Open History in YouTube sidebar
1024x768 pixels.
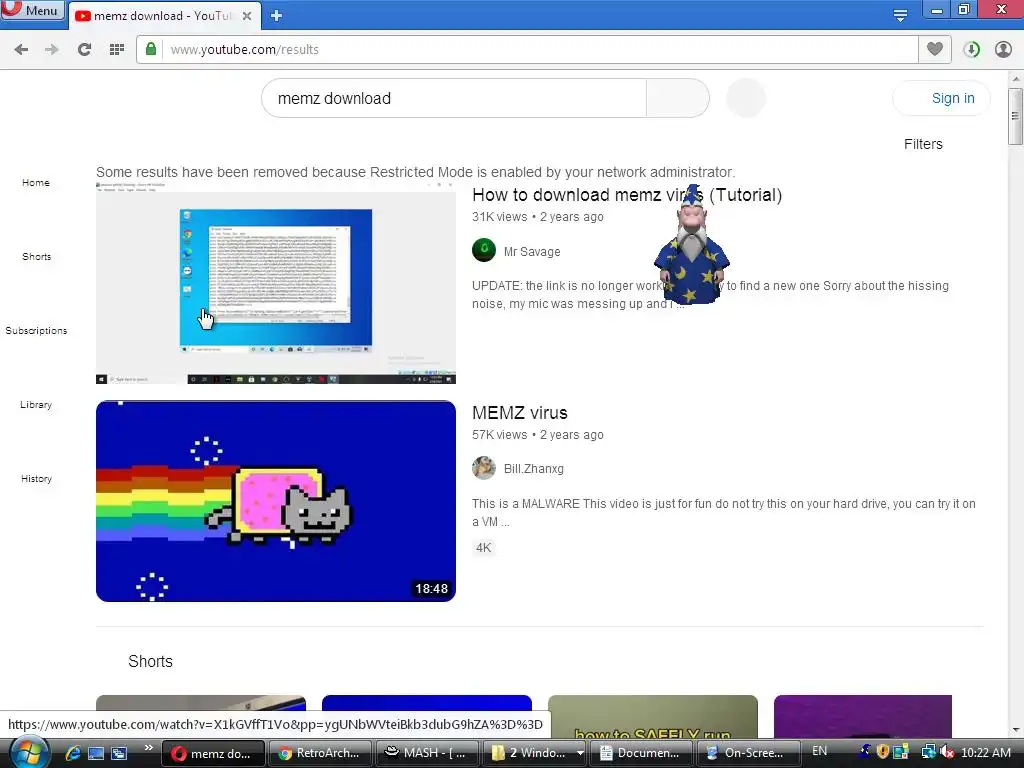click(37, 479)
